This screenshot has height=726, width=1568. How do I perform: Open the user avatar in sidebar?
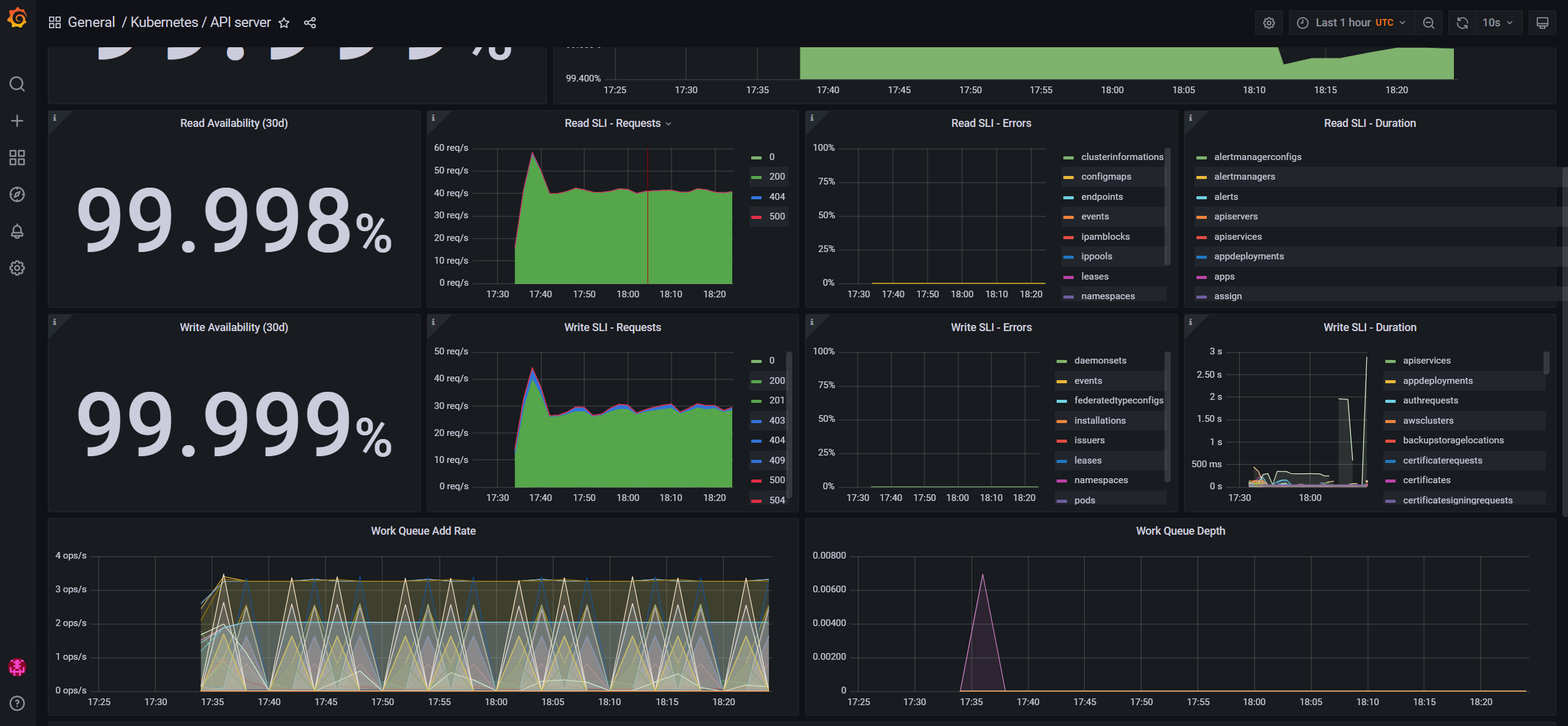(x=17, y=667)
